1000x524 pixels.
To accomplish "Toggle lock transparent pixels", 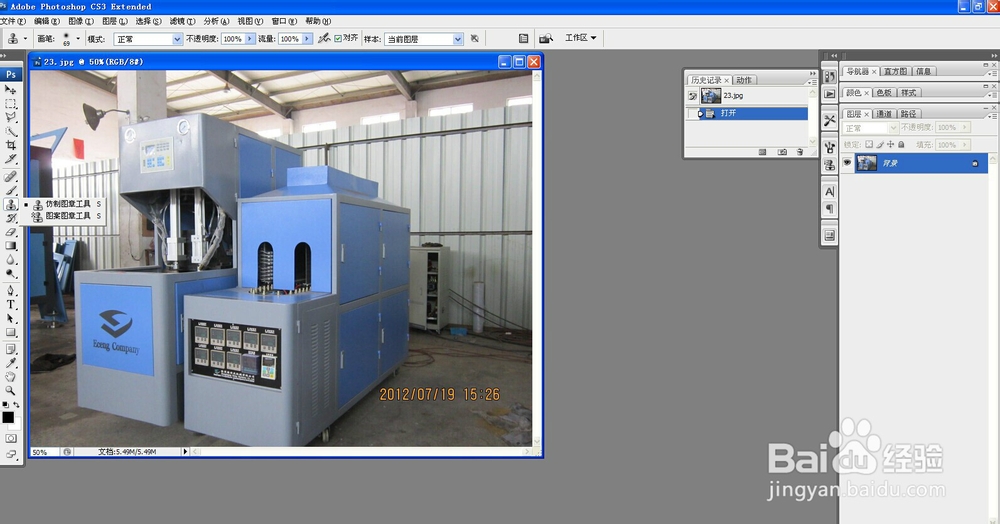I will tap(869, 145).
